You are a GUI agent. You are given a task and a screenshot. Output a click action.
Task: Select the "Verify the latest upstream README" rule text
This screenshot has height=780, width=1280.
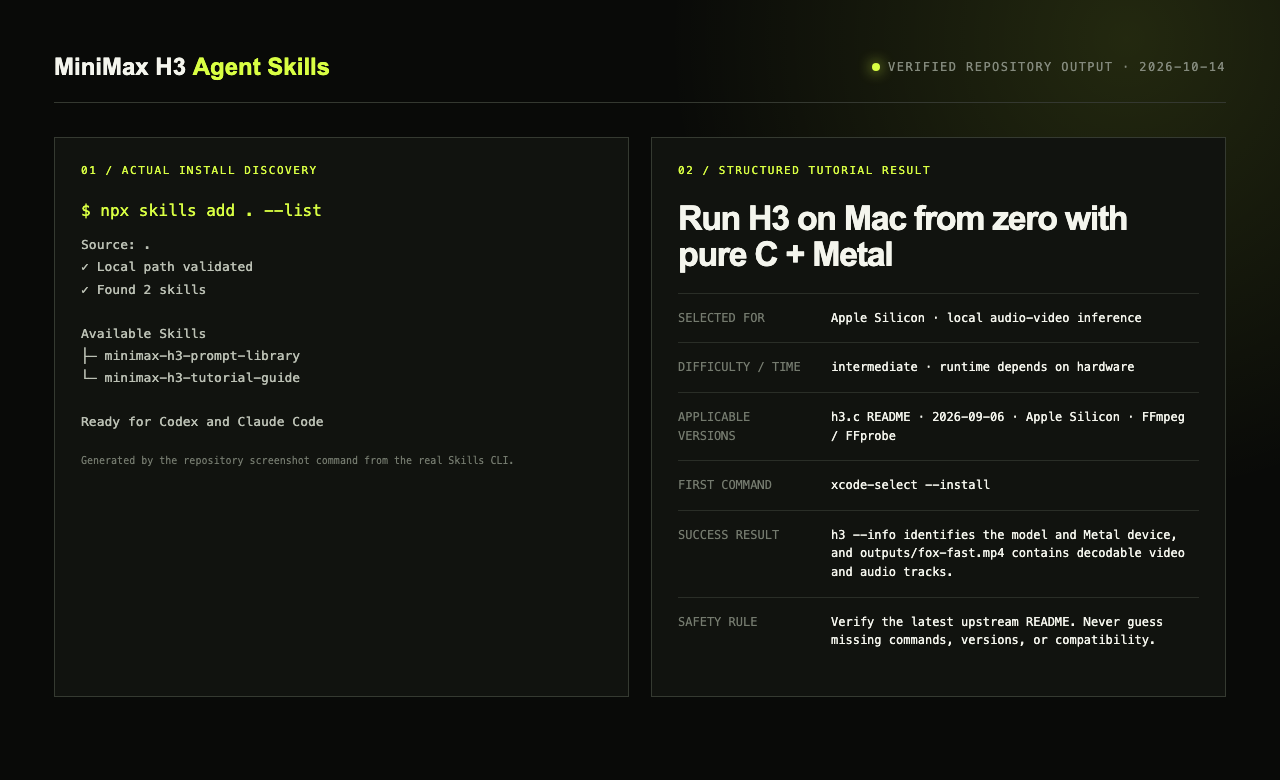pos(997,631)
